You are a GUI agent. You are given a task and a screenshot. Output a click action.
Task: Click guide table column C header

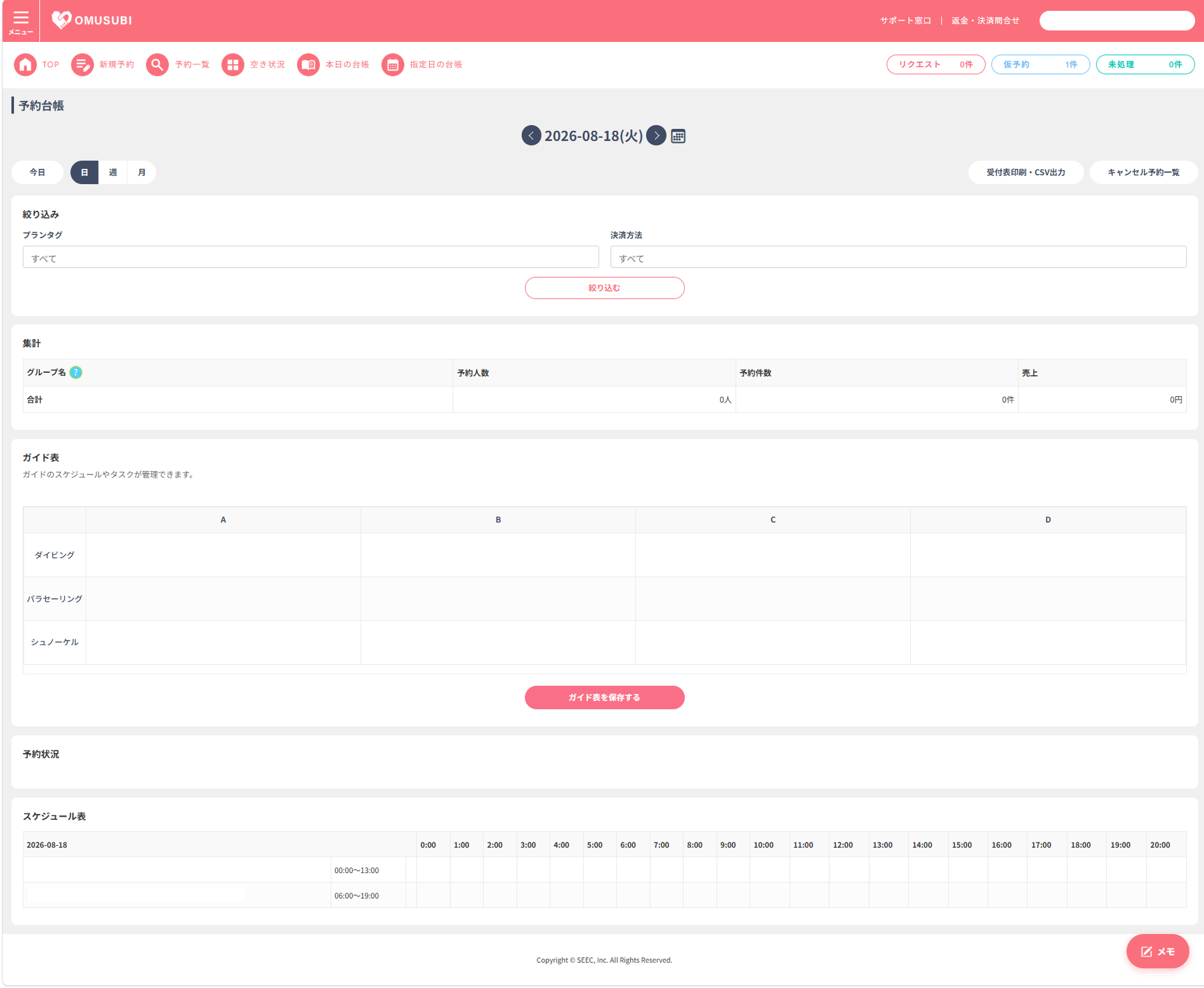click(x=773, y=520)
